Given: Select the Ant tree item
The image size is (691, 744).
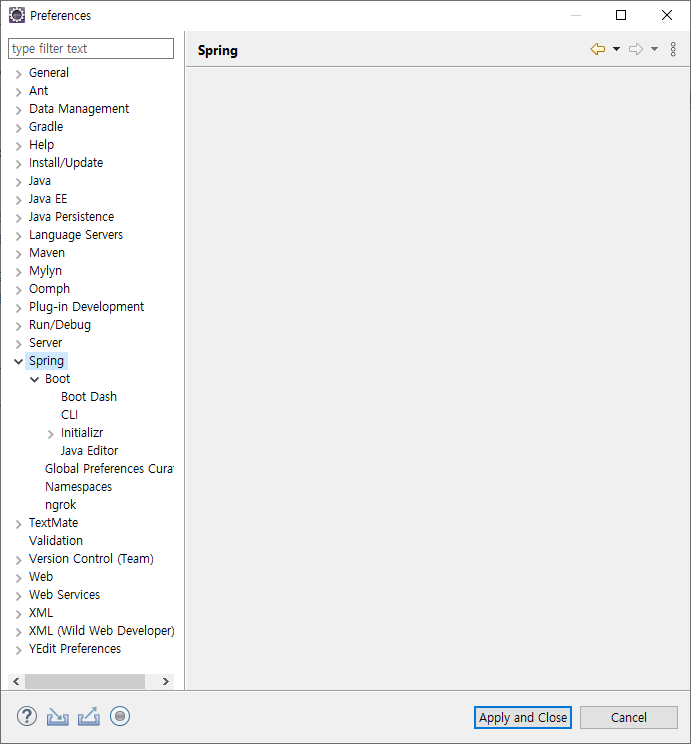Looking at the screenshot, I should coord(38,91).
